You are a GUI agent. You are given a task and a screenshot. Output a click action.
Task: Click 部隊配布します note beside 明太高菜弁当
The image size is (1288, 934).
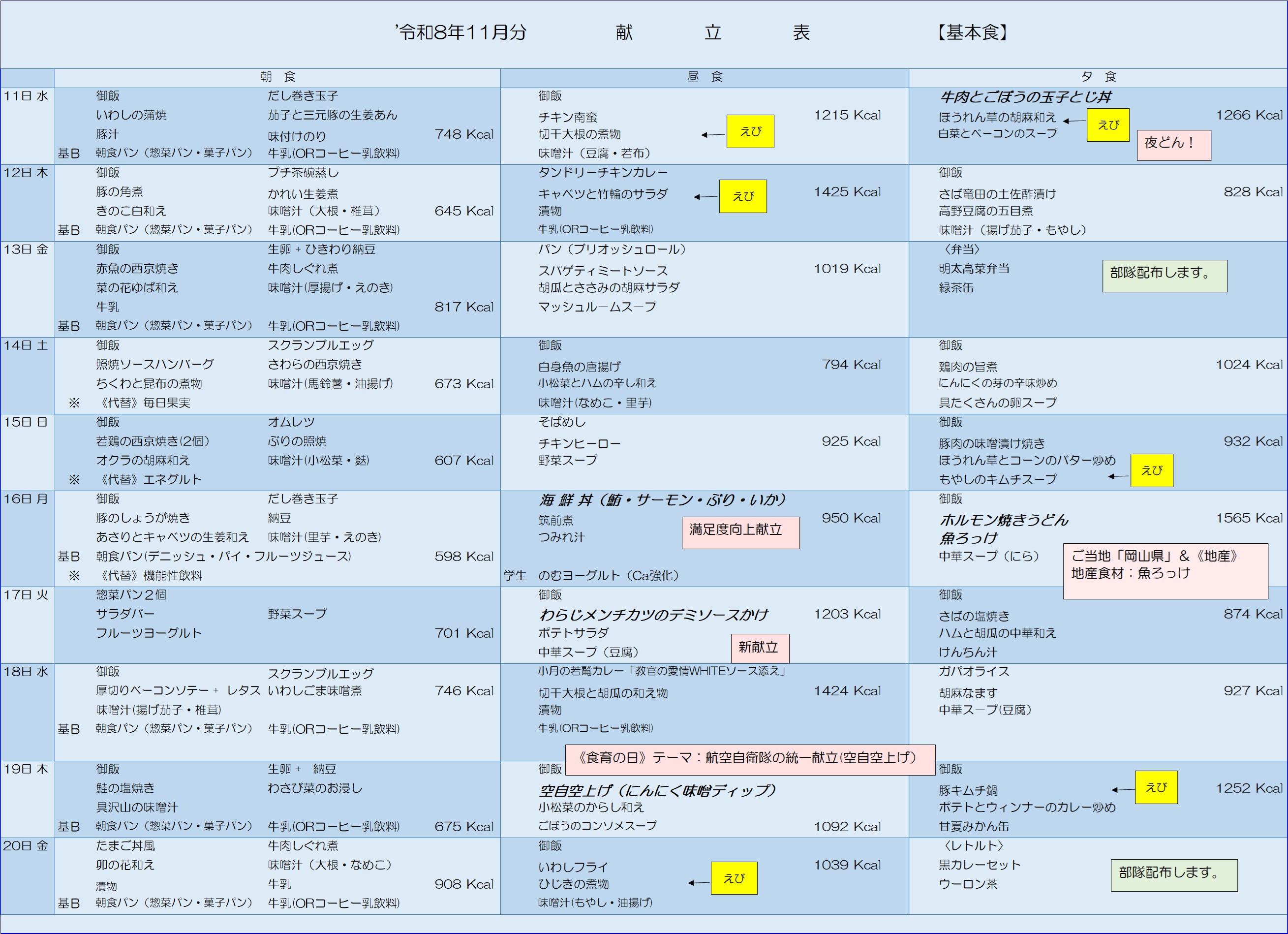1165,276
